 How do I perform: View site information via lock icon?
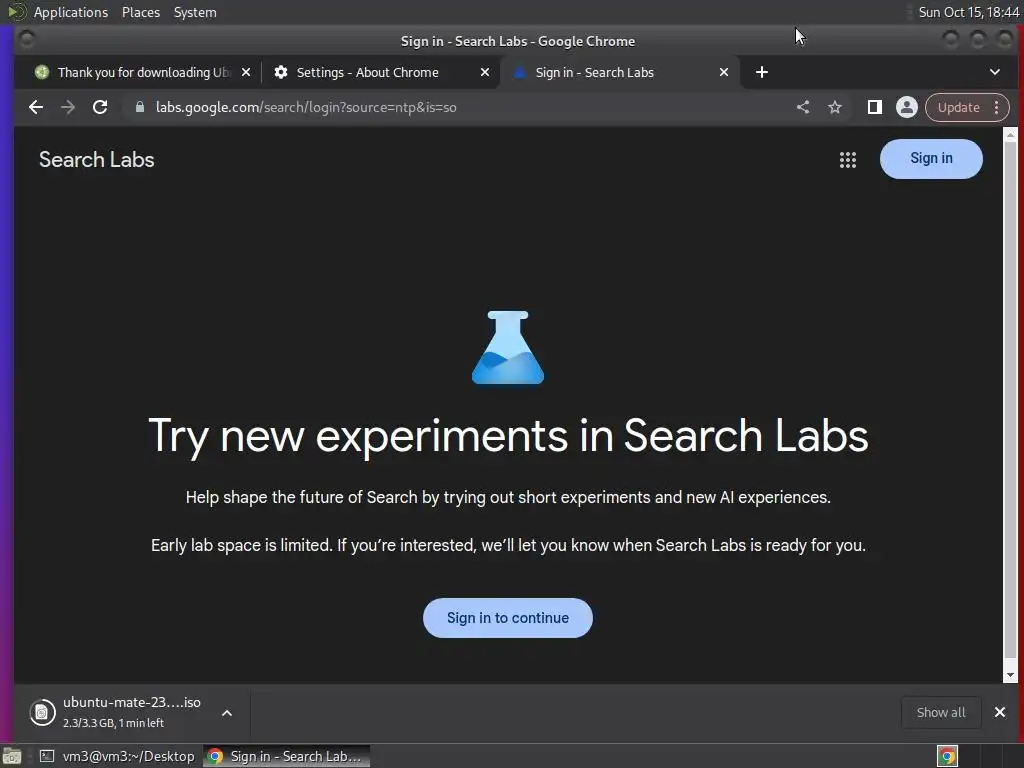pyautogui.click(x=139, y=107)
